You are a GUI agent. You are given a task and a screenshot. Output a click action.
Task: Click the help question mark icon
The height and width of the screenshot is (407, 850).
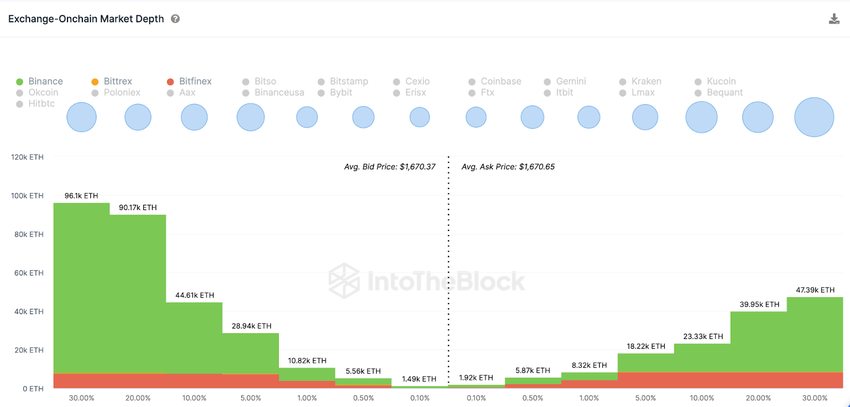coord(175,19)
